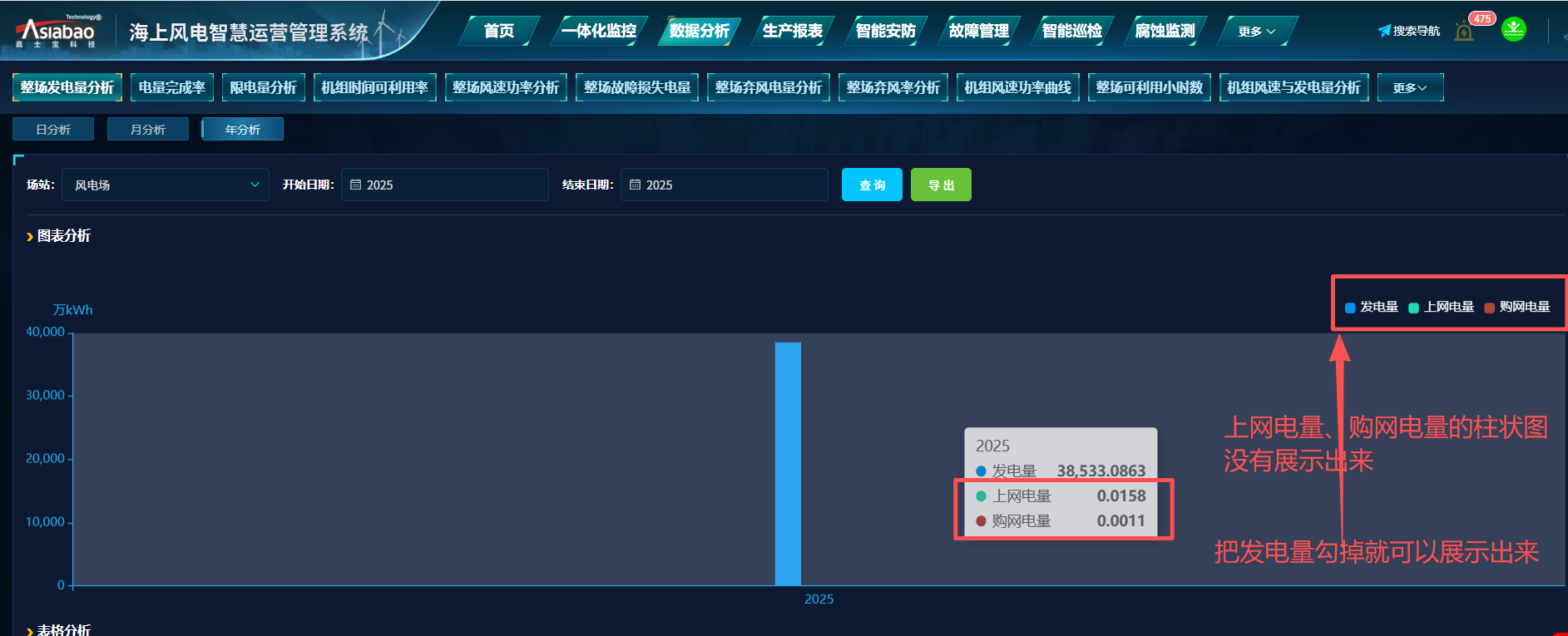Open the 故障管理 navigation menu

click(x=978, y=32)
